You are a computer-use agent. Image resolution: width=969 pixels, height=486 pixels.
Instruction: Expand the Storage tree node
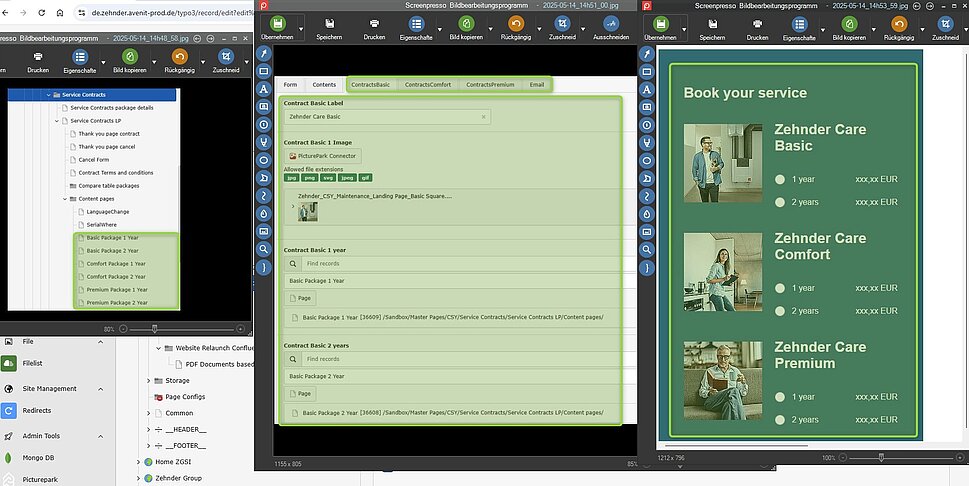(149, 381)
